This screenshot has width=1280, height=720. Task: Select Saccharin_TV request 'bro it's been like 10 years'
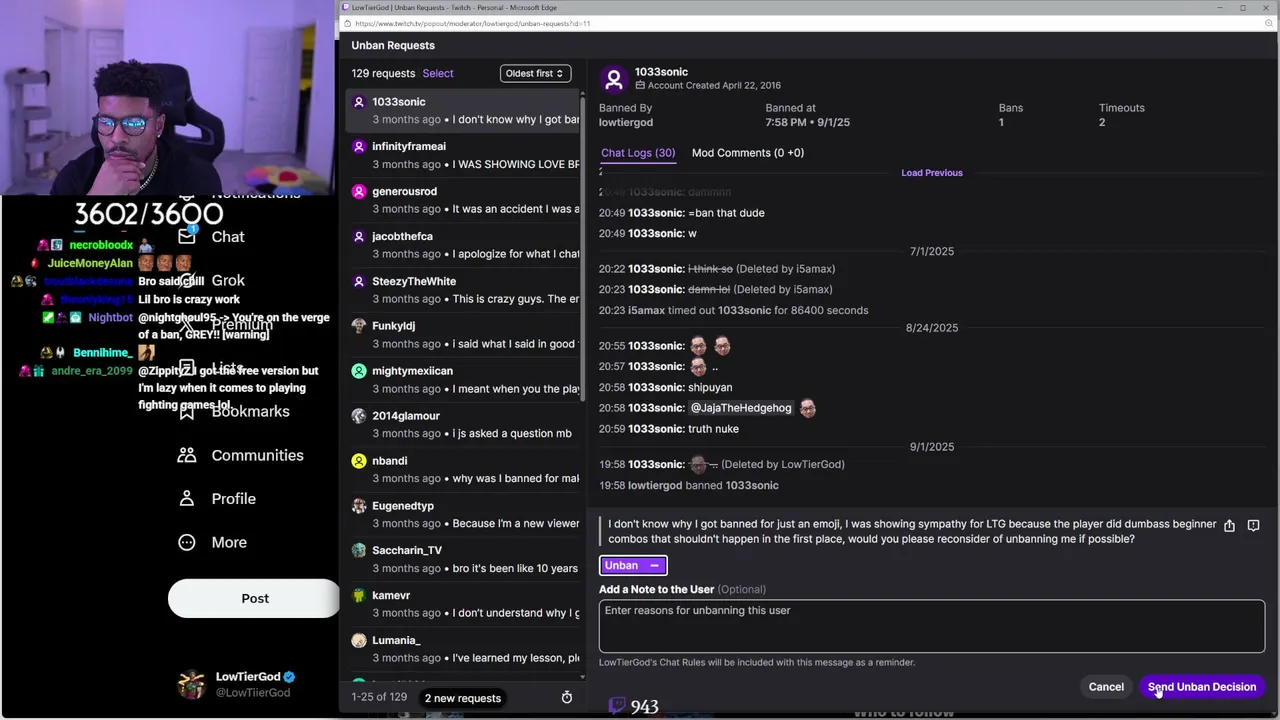click(x=464, y=559)
